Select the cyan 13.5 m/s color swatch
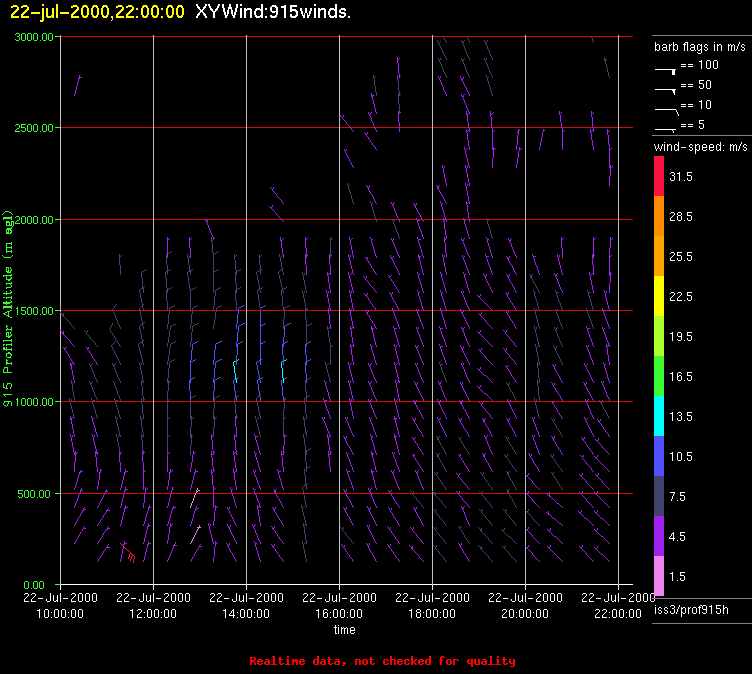The image size is (752, 674). click(x=659, y=416)
